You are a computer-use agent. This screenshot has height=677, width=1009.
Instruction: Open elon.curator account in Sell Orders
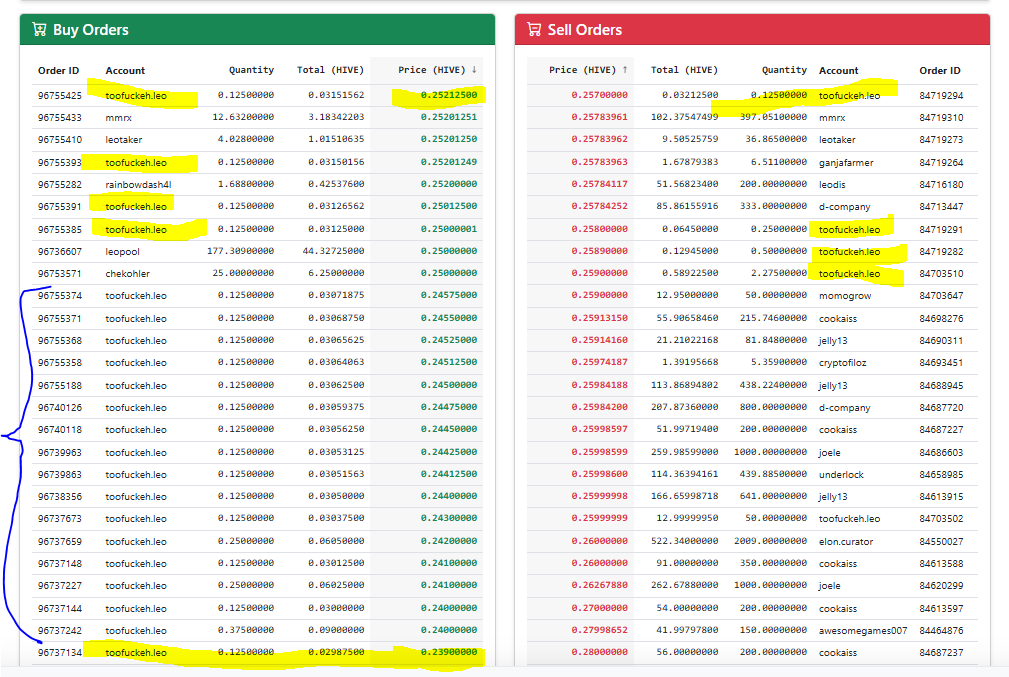pyautogui.click(x=846, y=542)
